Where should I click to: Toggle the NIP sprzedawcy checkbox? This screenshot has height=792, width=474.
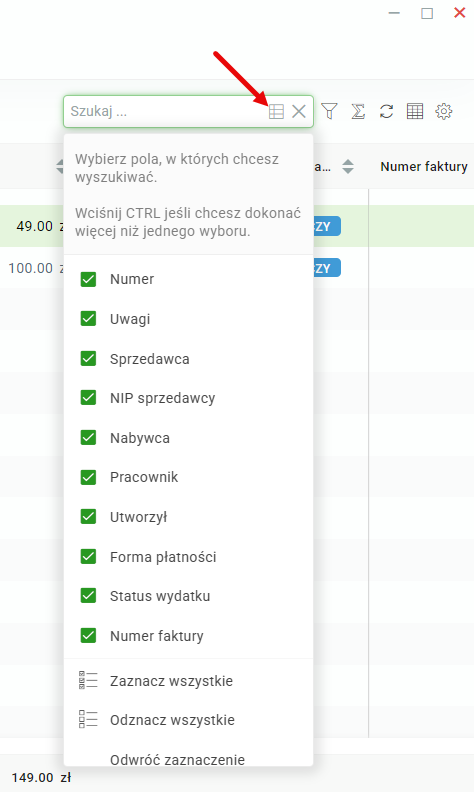88,398
